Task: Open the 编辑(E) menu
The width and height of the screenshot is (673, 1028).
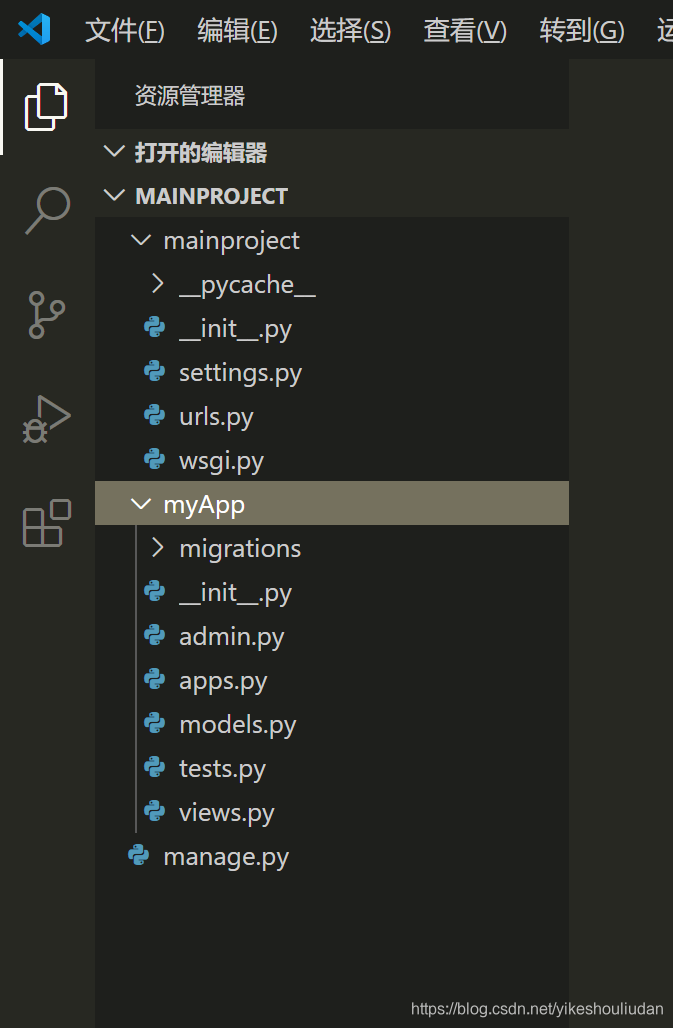Action: pyautogui.click(x=237, y=30)
